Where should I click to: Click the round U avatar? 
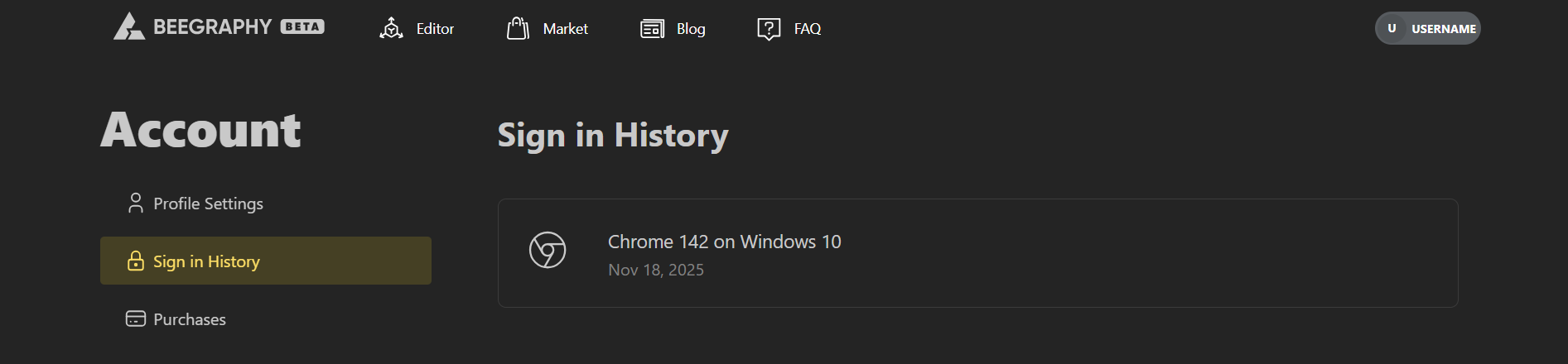pos(1392,28)
